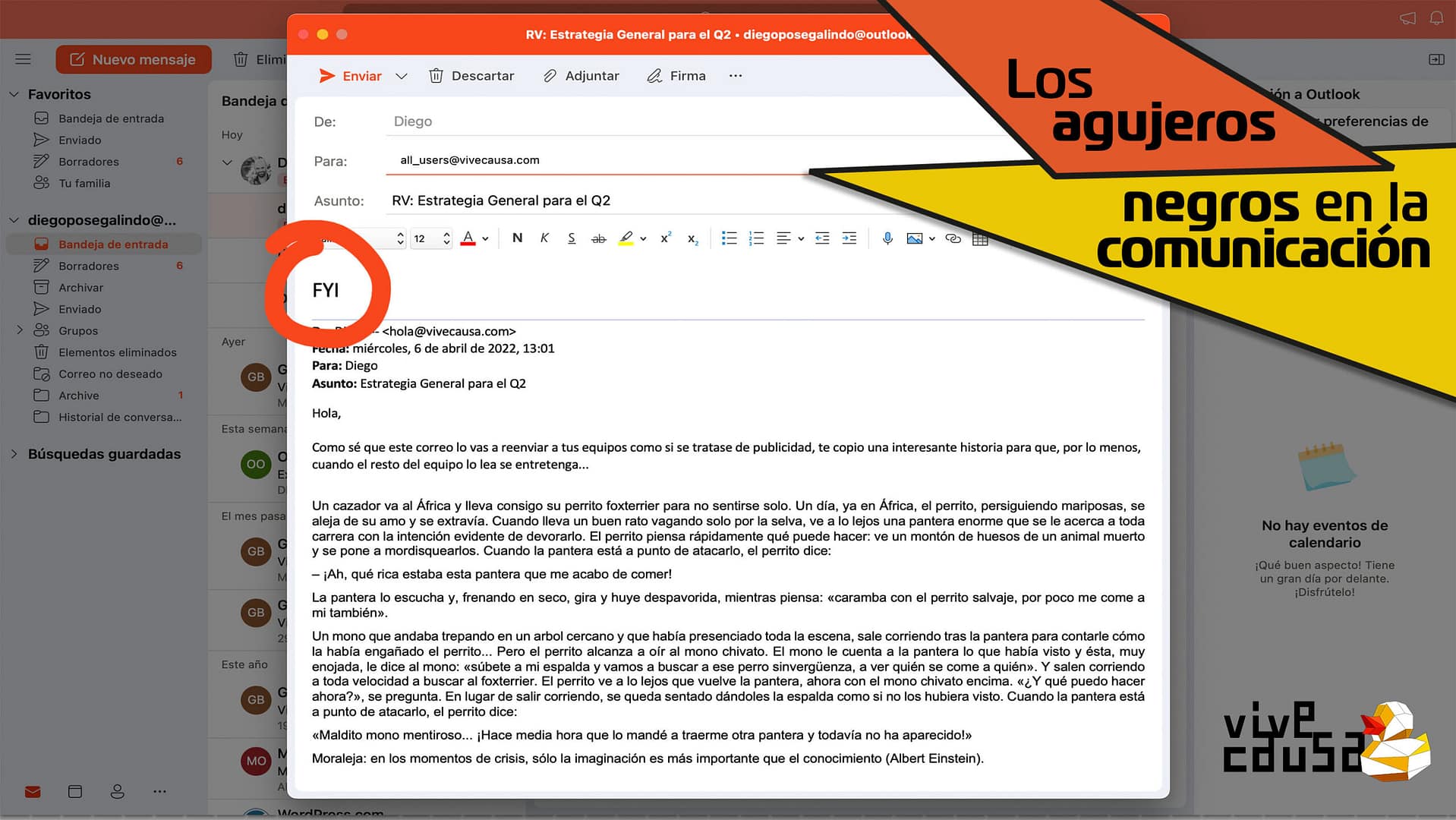Increase the font size with the stepper
Screen dimensions: 1456x820
[446, 234]
